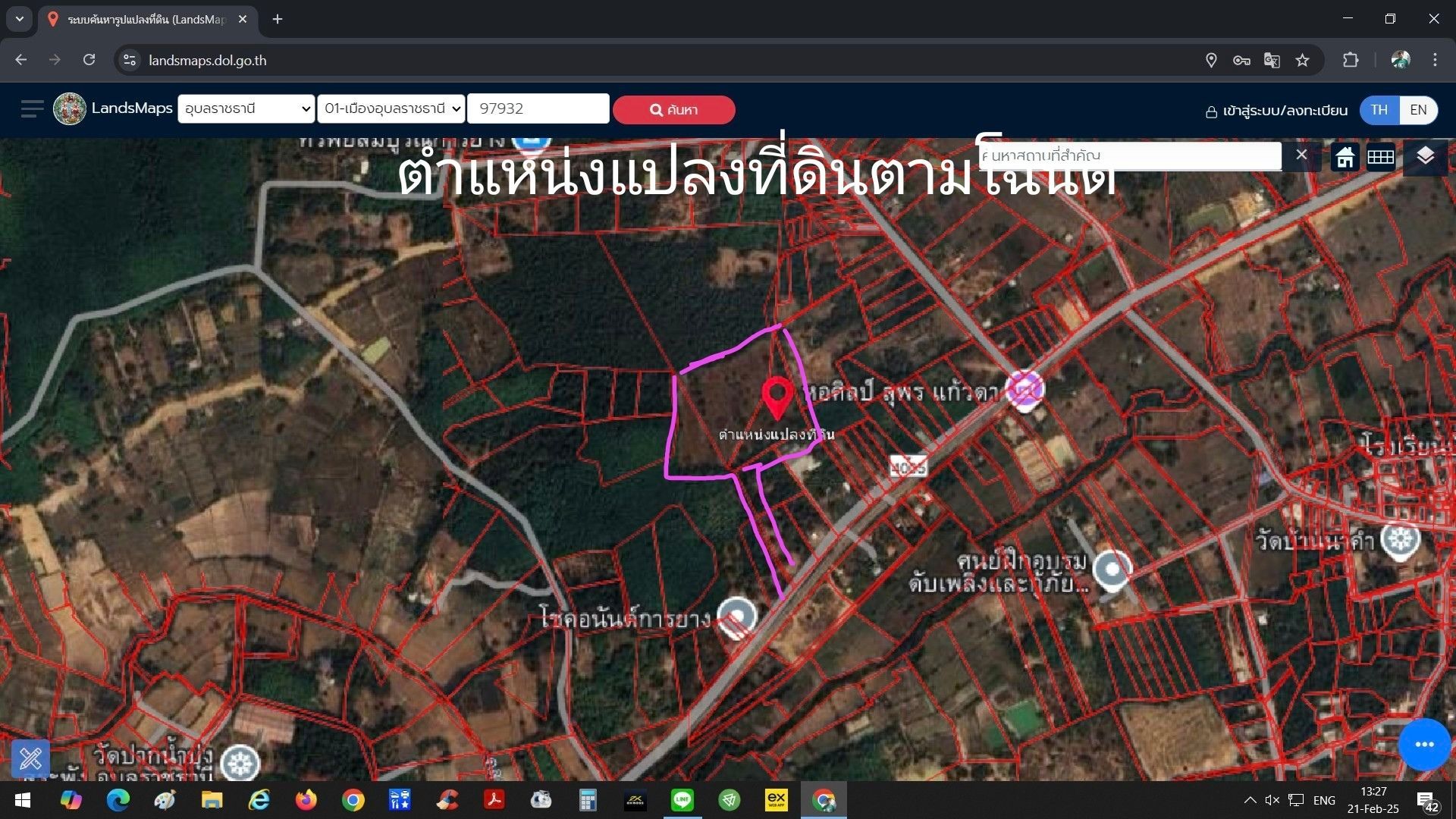Open the grid table icon on map
Viewport: 1456px width, 819px height.
(1380, 157)
